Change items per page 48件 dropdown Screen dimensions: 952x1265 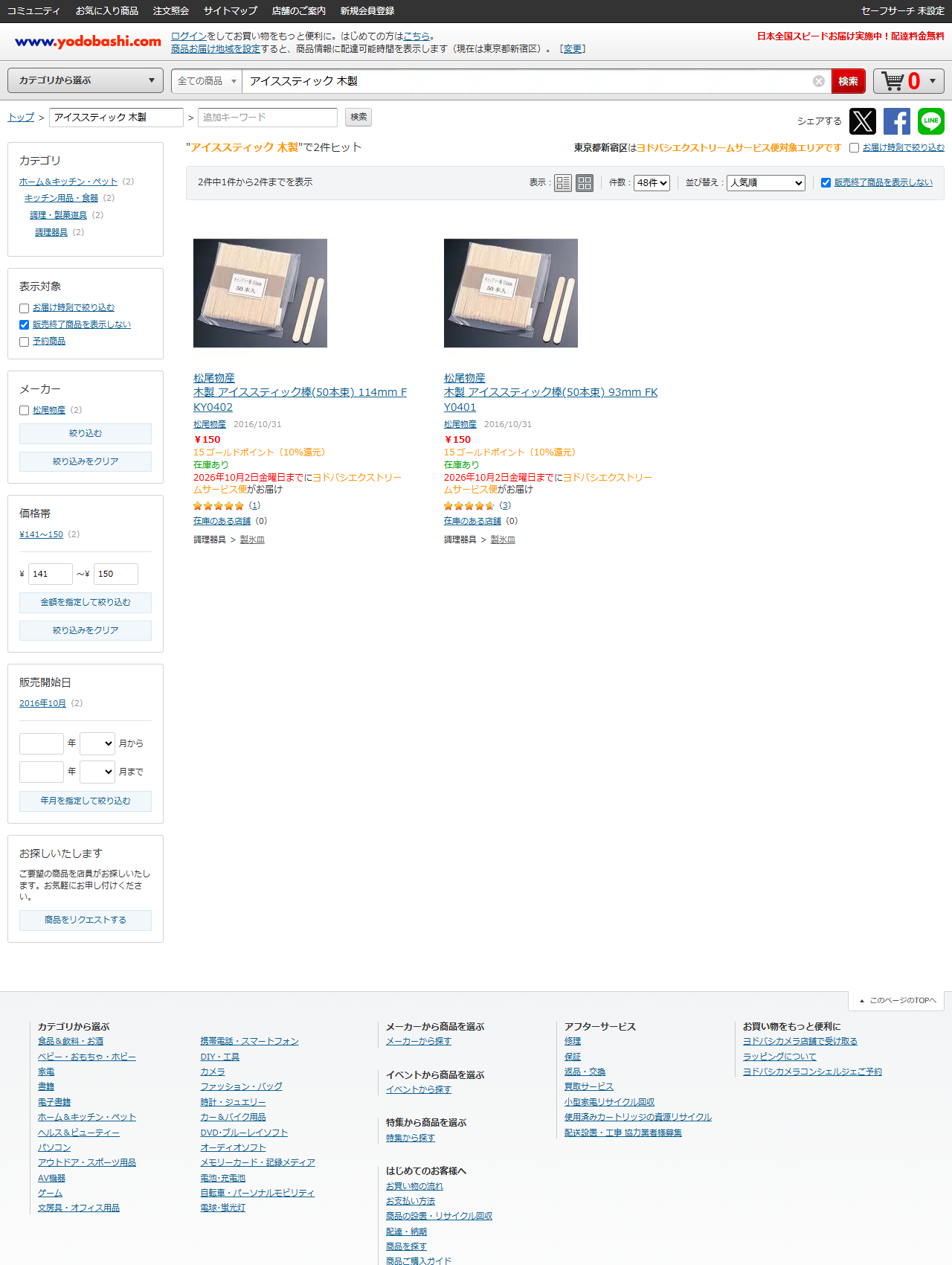652,183
